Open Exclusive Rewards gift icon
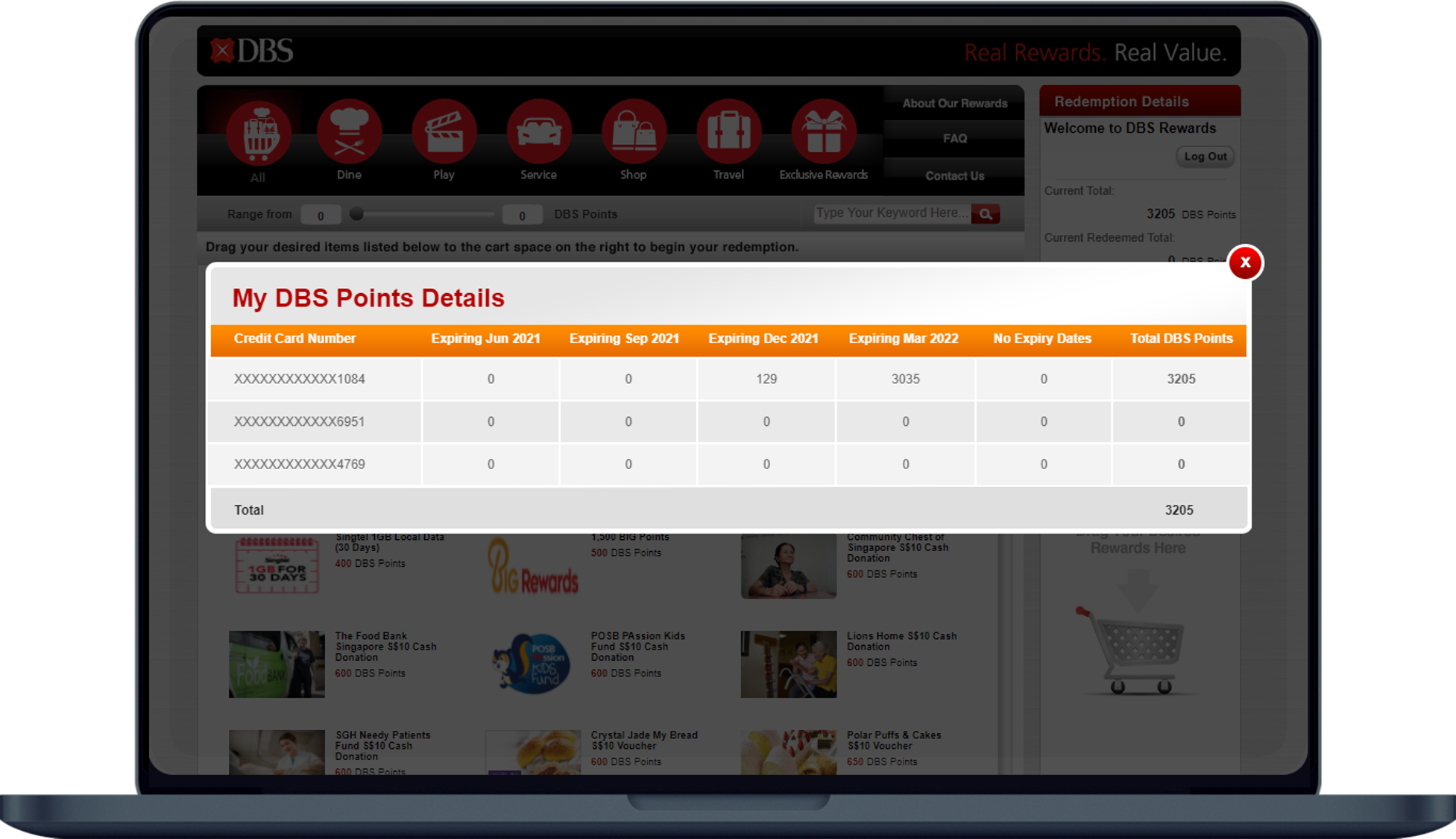Image resolution: width=1456 pixels, height=839 pixels. [x=823, y=131]
